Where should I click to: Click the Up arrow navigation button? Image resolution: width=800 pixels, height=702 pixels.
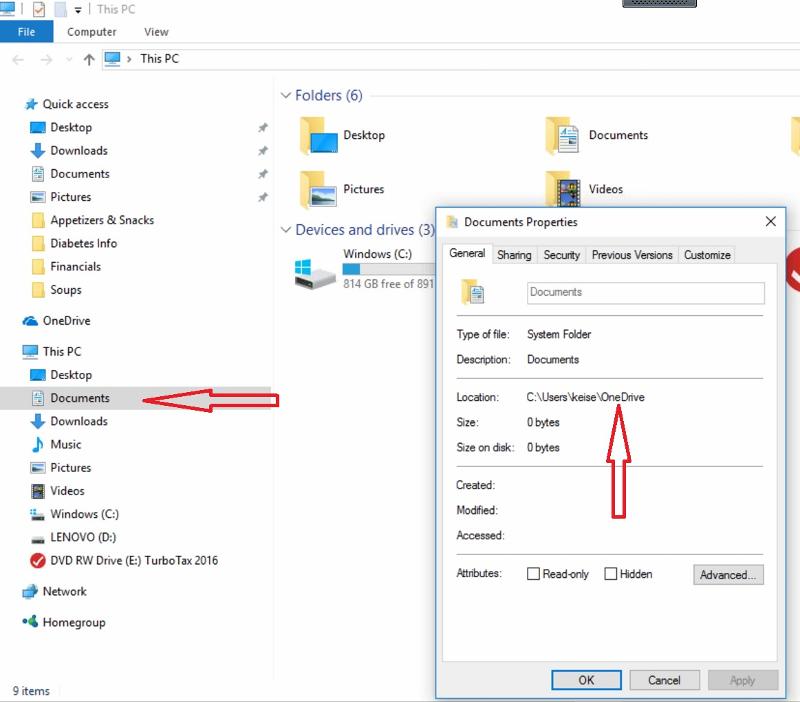coord(89,59)
